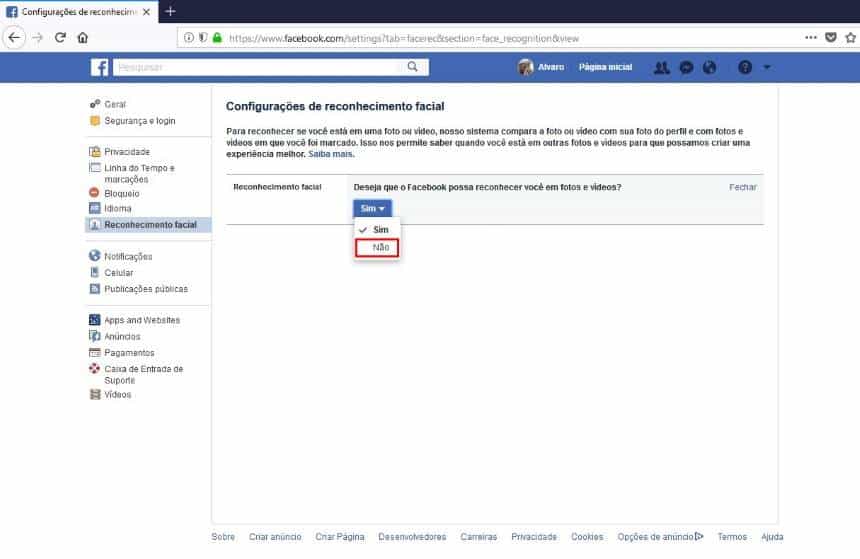Open account menu dropdown arrow in header
This screenshot has height=559, width=860.
click(x=767, y=67)
